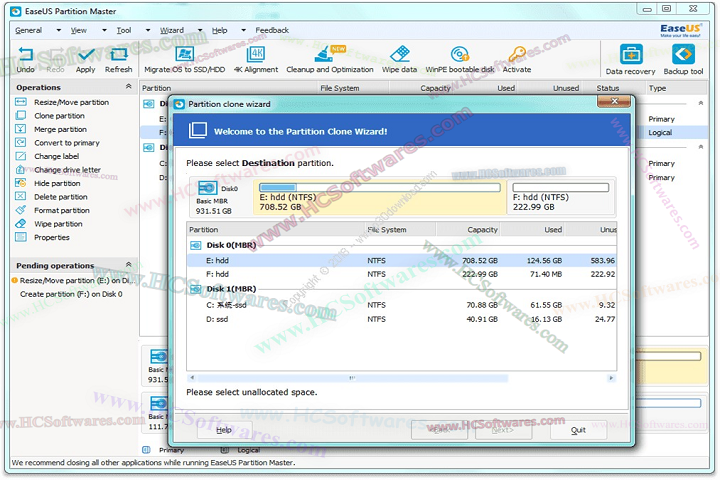Create a WinPE bootable disk
Viewport: 720px width, 480px height.
[460, 60]
